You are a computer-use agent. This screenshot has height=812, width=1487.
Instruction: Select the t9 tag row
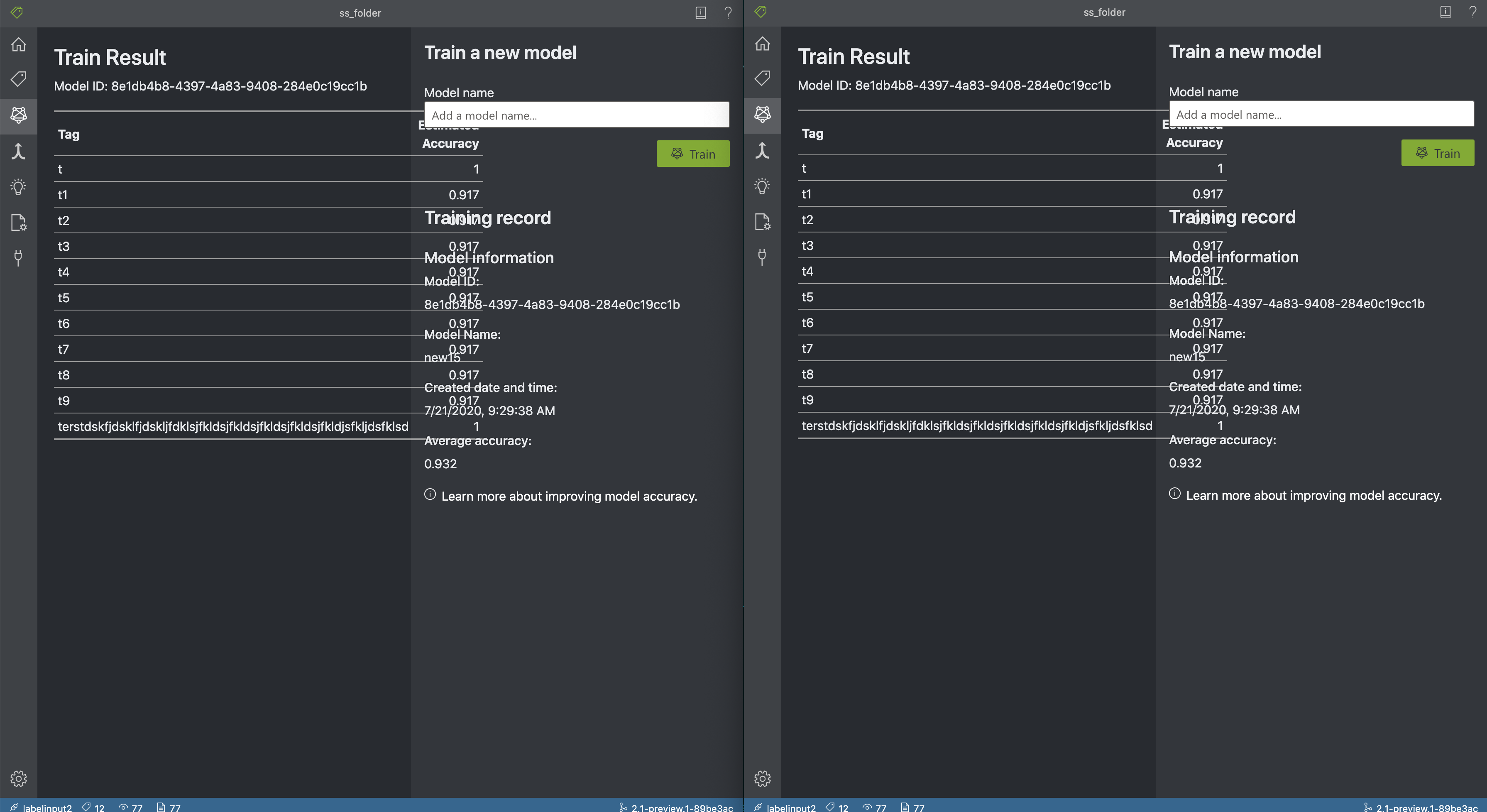click(64, 400)
